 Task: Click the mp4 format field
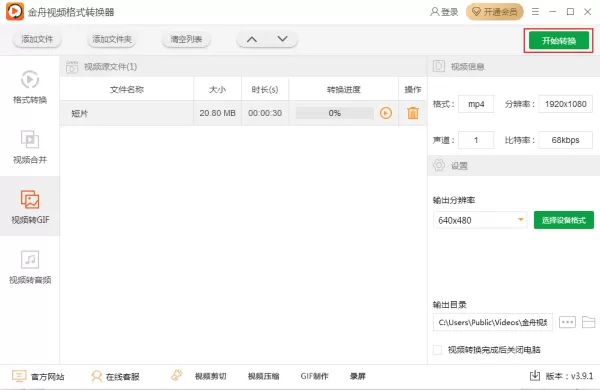click(x=476, y=104)
